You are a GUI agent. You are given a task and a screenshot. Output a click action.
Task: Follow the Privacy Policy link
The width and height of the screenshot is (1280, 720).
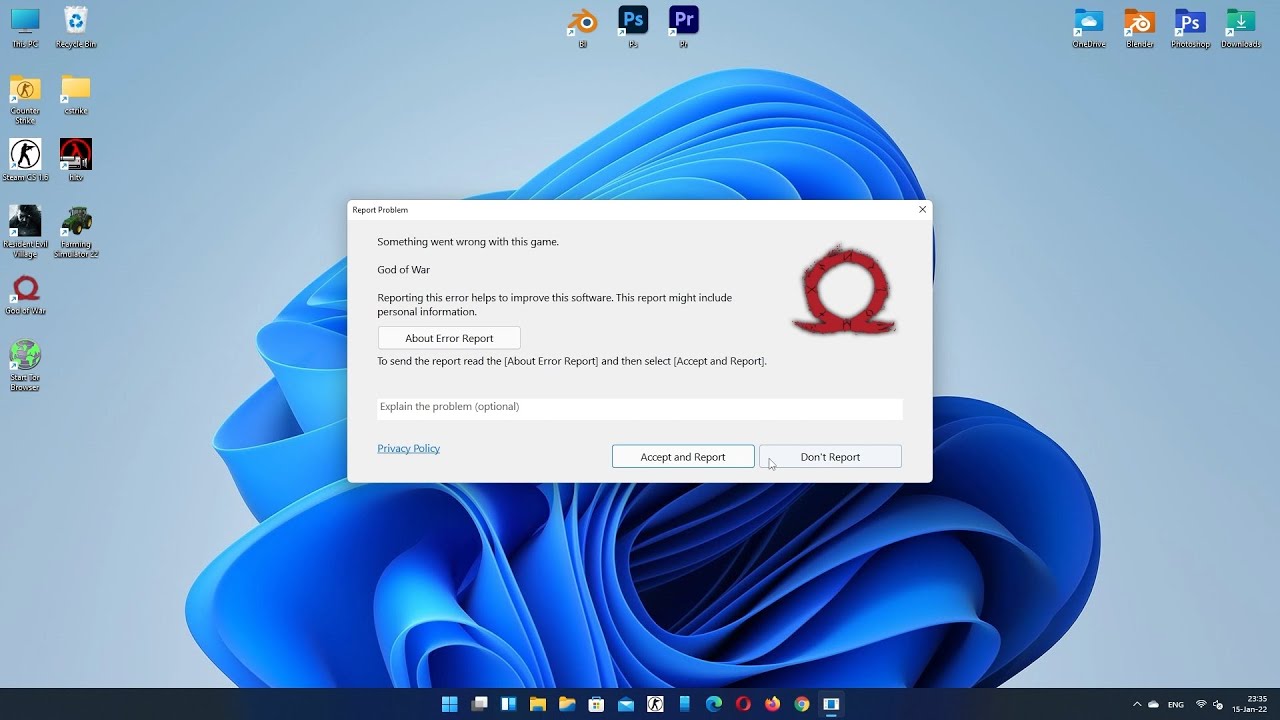(x=408, y=448)
